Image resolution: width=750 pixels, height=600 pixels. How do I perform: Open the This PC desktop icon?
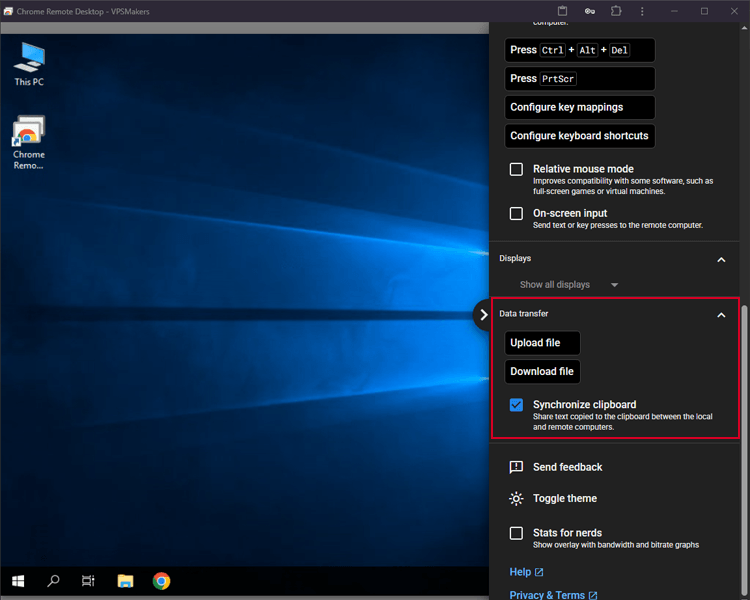click(x=29, y=64)
